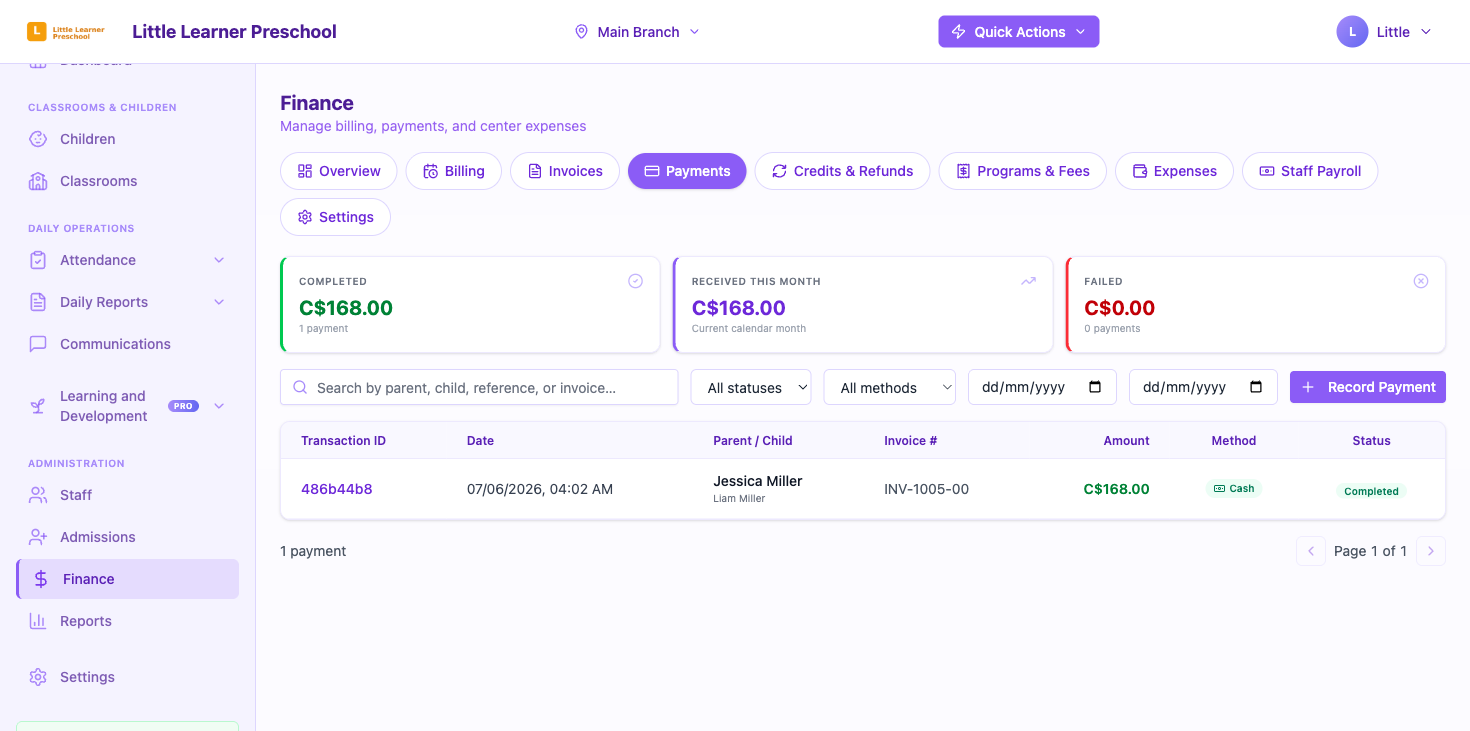This screenshot has width=1470, height=731.
Task: Click invoice number INV-1005-00
Action: tap(926, 489)
